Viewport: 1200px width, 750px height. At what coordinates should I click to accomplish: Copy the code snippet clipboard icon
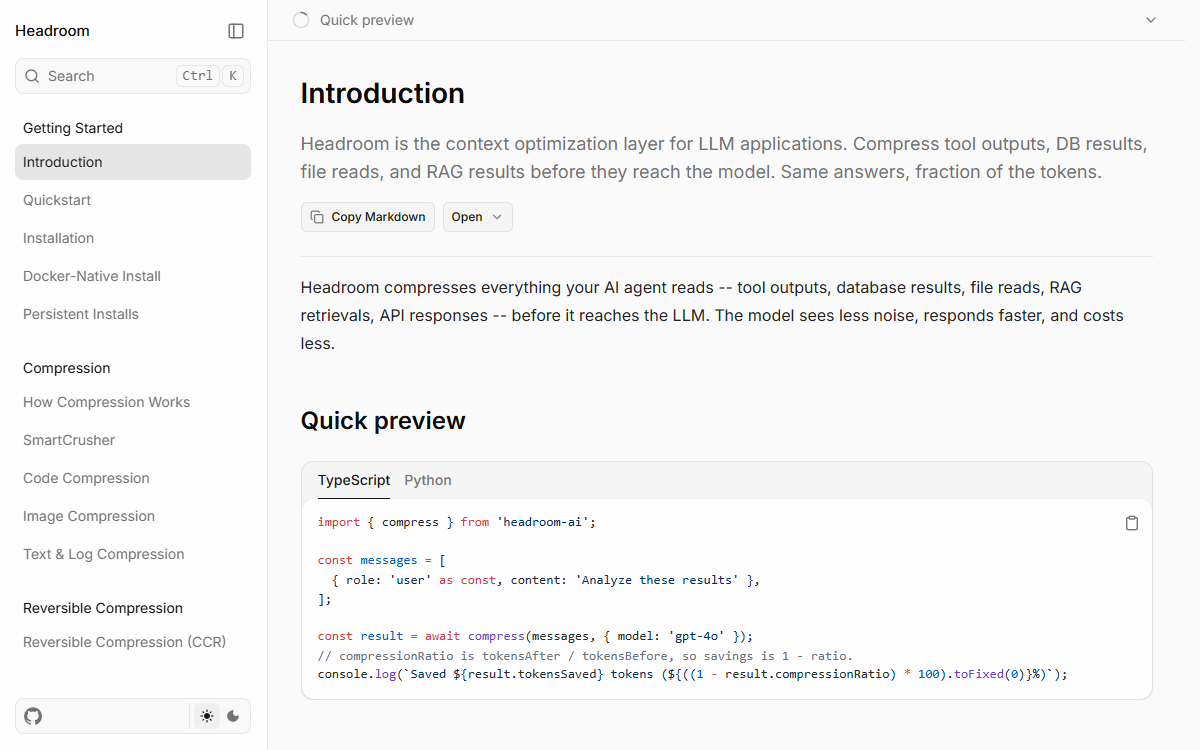1132,523
